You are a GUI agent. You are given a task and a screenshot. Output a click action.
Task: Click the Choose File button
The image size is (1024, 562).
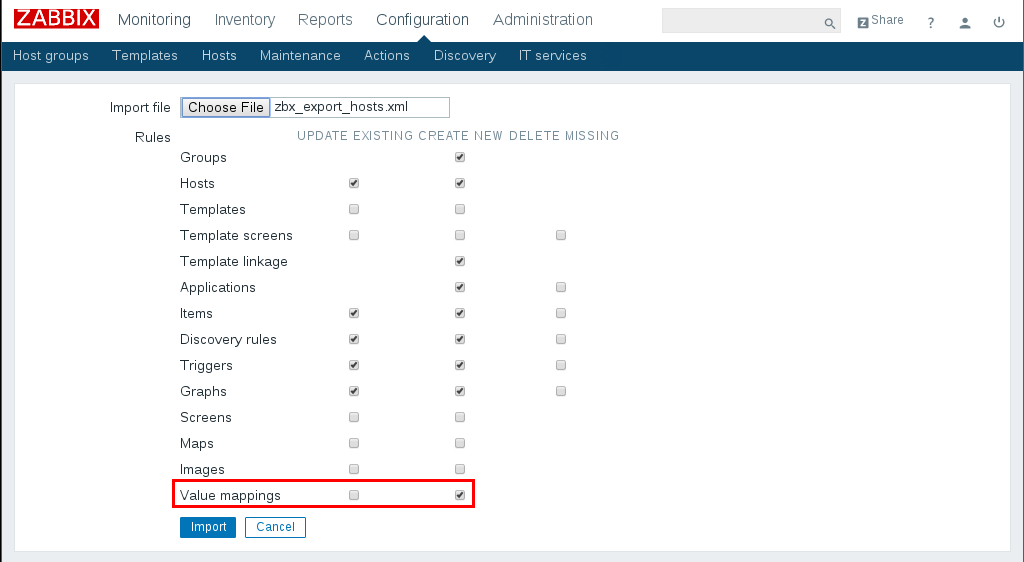point(225,107)
